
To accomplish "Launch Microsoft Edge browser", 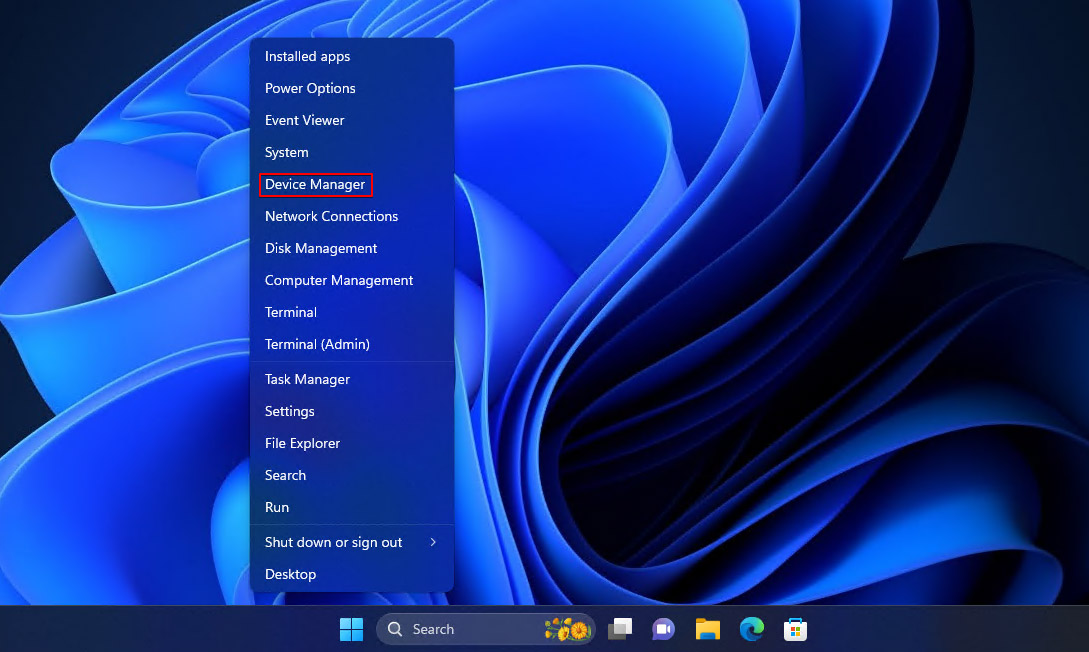I will coord(751,629).
